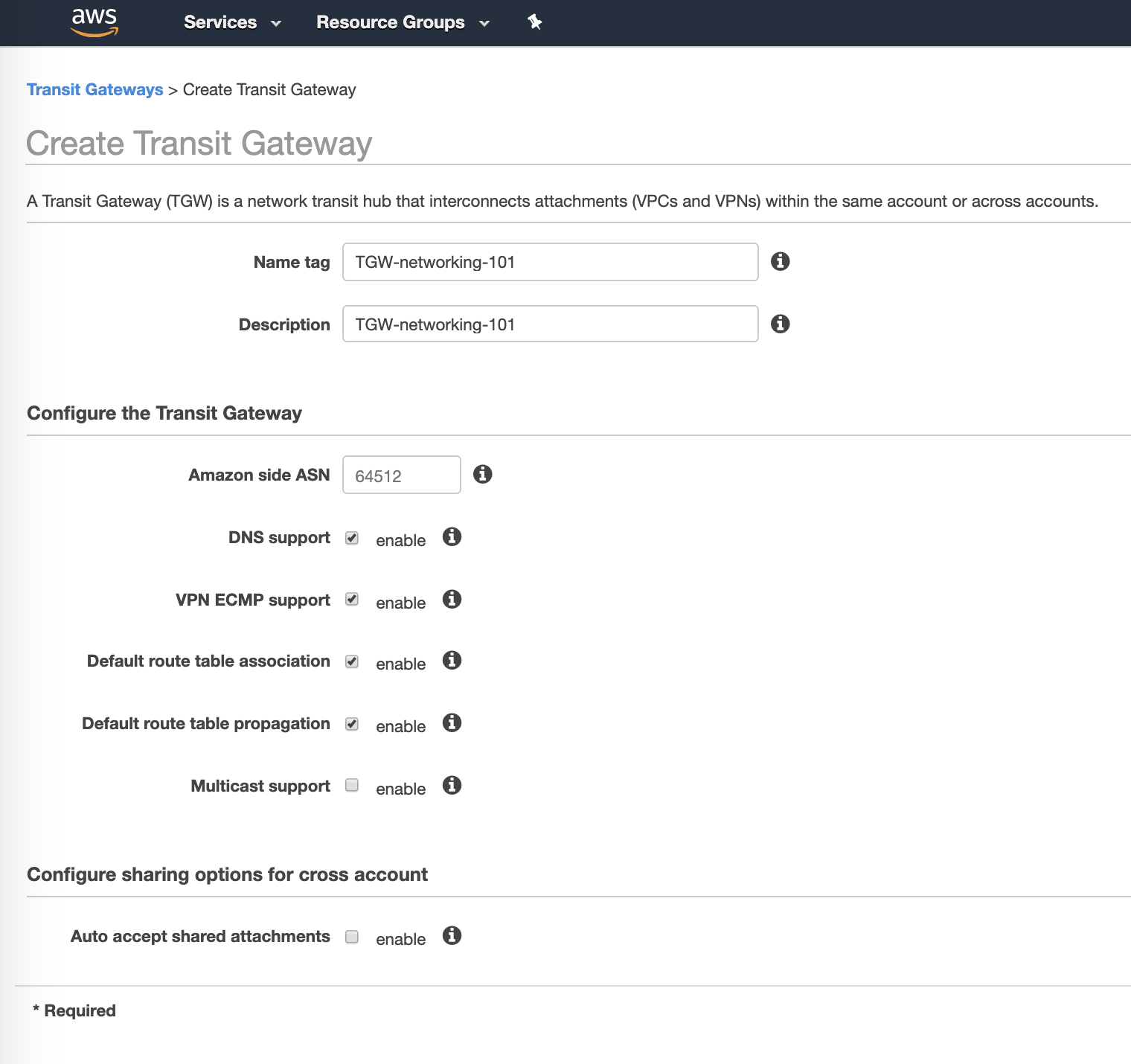This screenshot has width=1131, height=1064.
Task: Uncheck VPN ECMP support enable box
Action: pyautogui.click(x=352, y=599)
